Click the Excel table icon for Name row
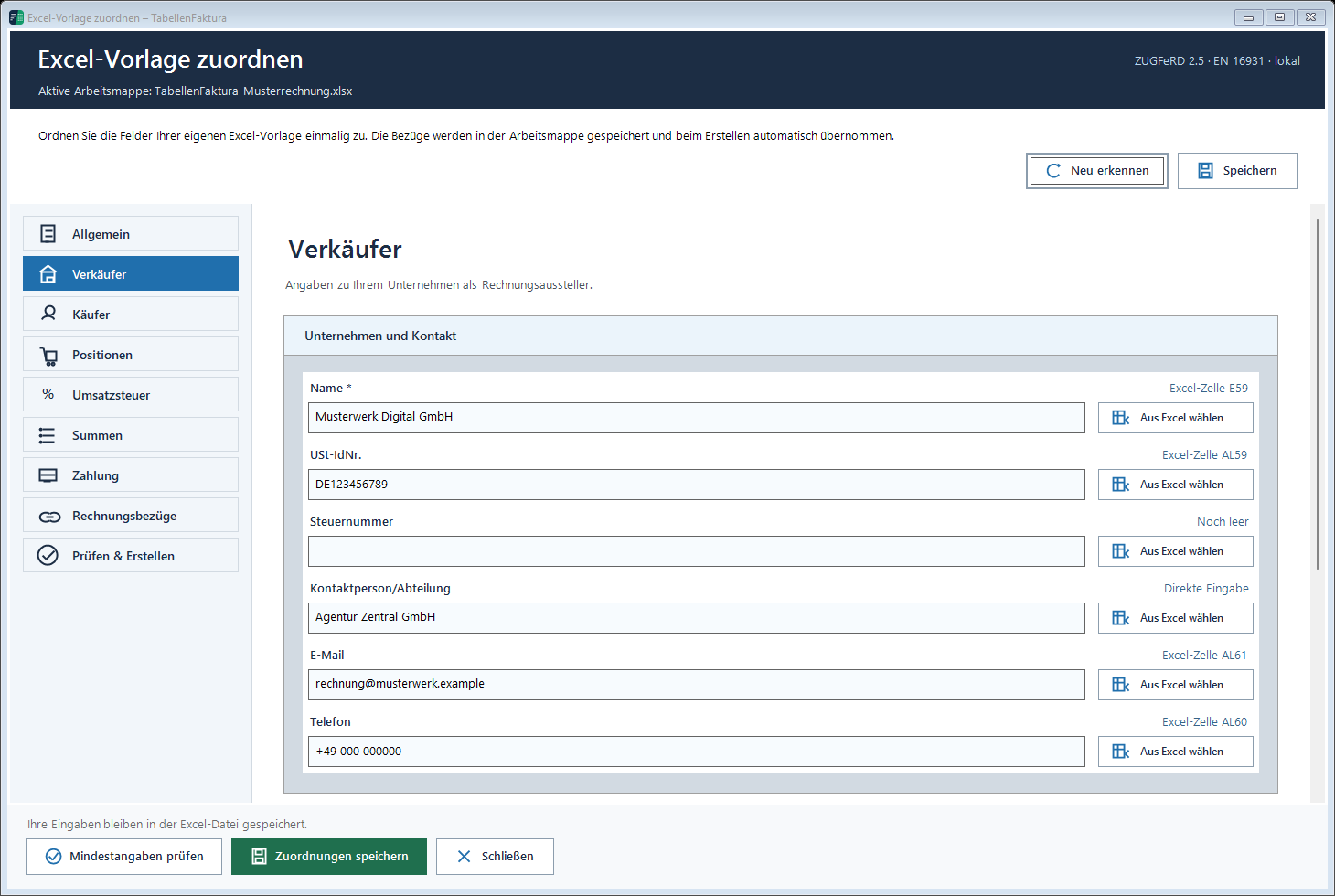 pos(1121,418)
